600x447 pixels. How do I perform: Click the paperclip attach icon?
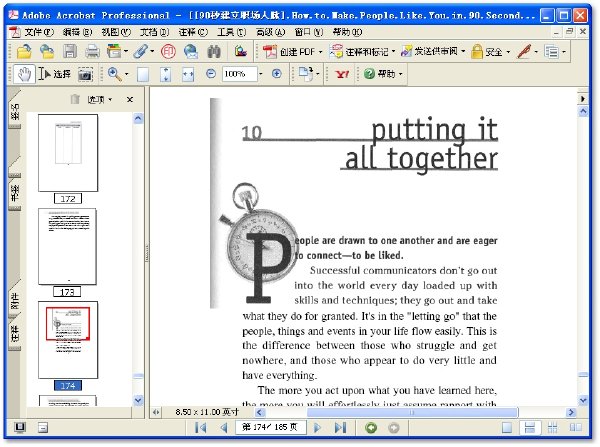[x=141, y=51]
